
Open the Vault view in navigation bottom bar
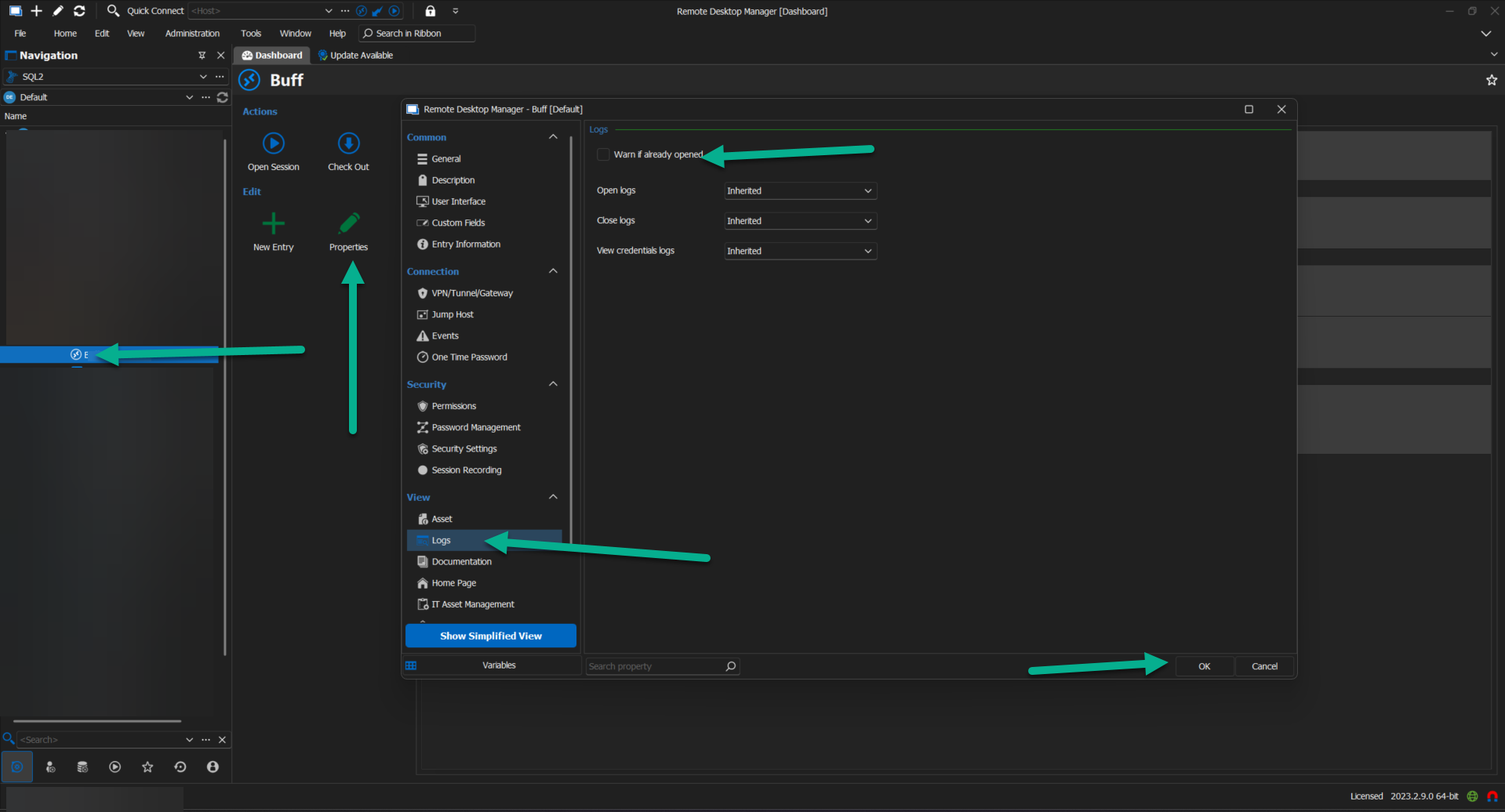pyautogui.click(x=17, y=767)
